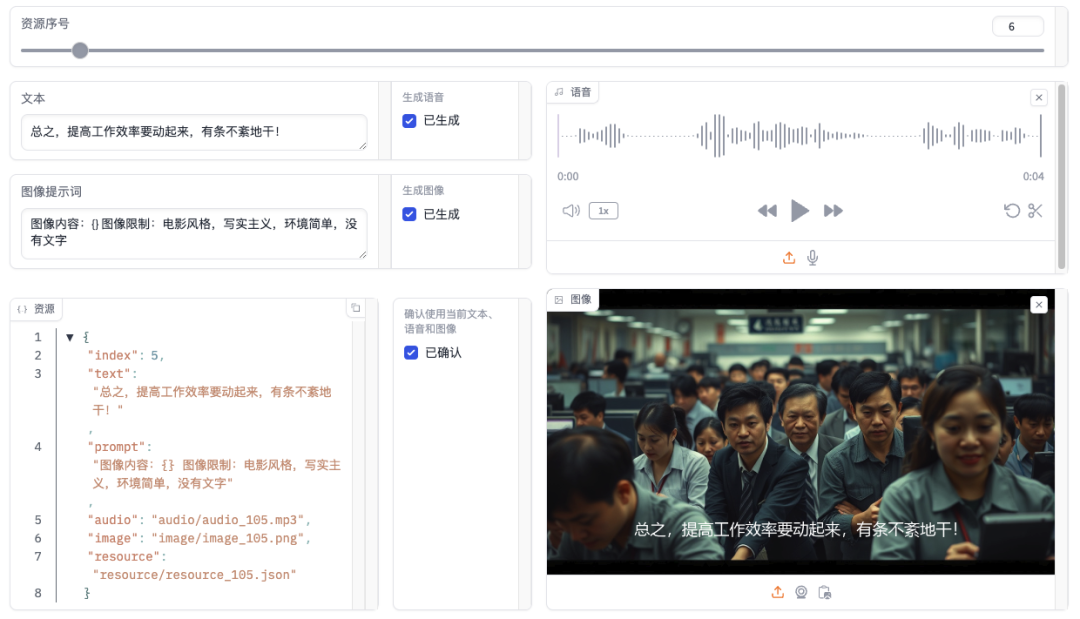Click the 资源序号 slider handle
Viewport: 1080px width, 619px height.
[80, 50]
